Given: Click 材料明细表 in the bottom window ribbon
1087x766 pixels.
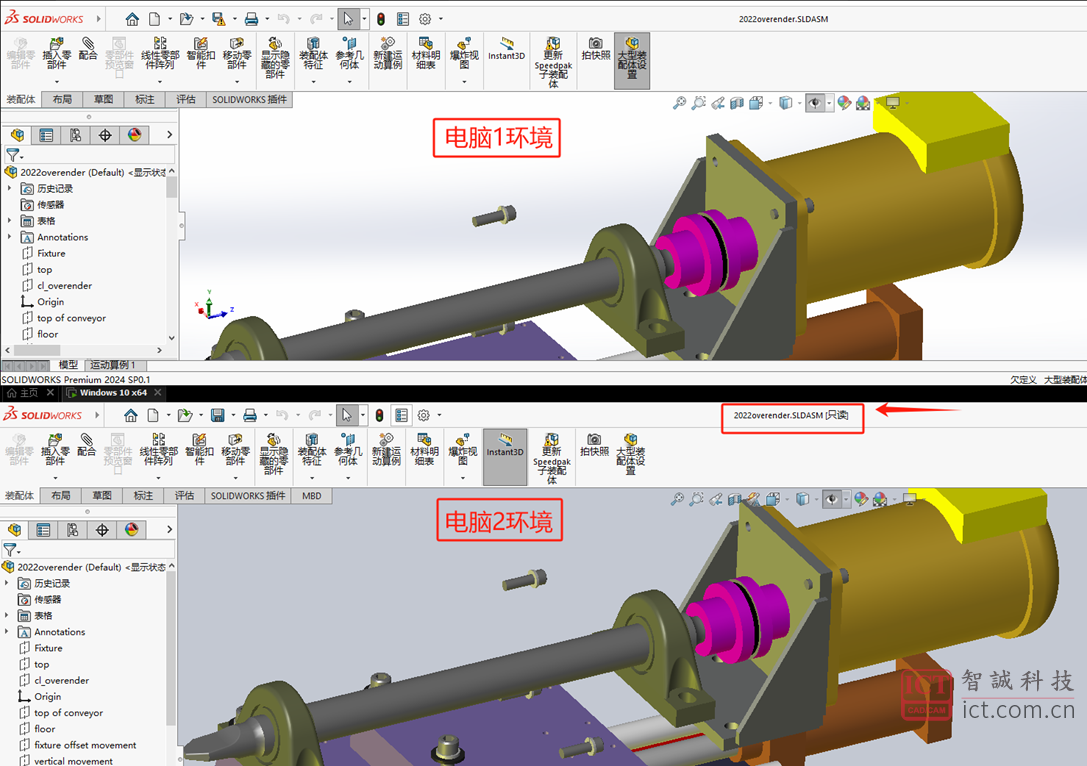Looking at the screenshot, I should [424, 449].
